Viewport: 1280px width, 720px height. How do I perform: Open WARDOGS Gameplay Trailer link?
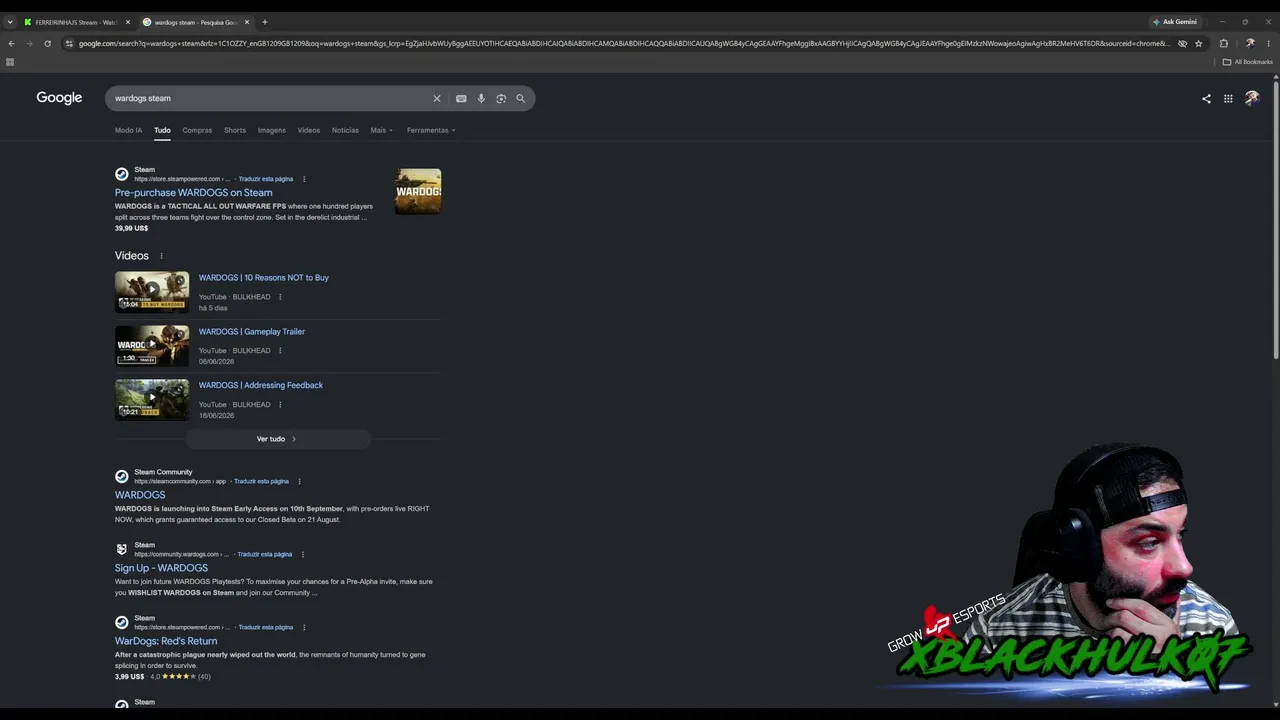(x=252, y=332)
